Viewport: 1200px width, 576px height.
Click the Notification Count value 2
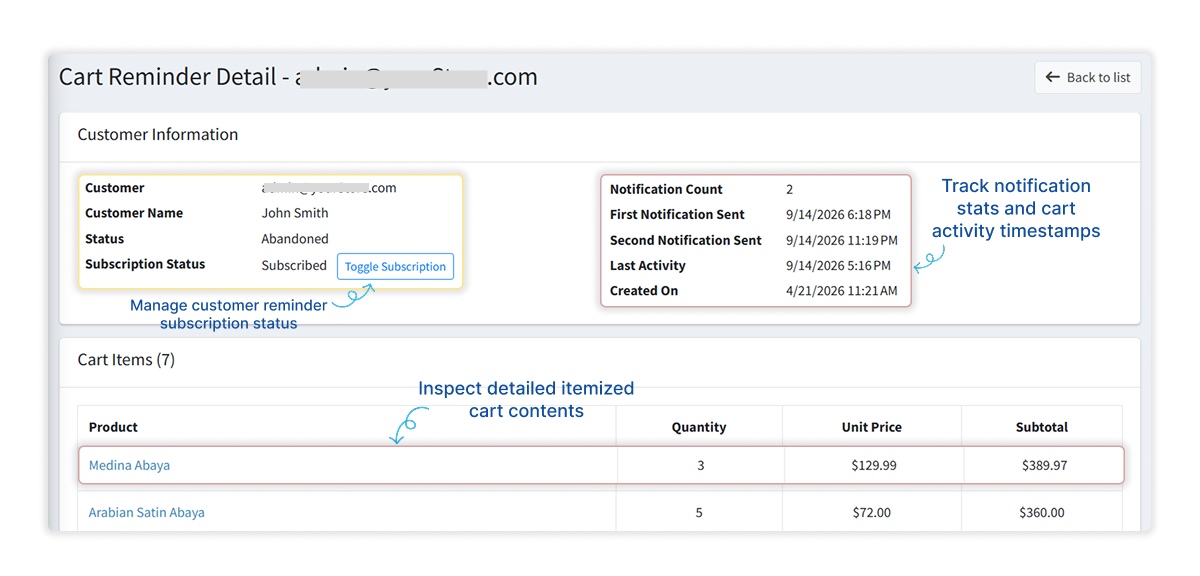789,189
